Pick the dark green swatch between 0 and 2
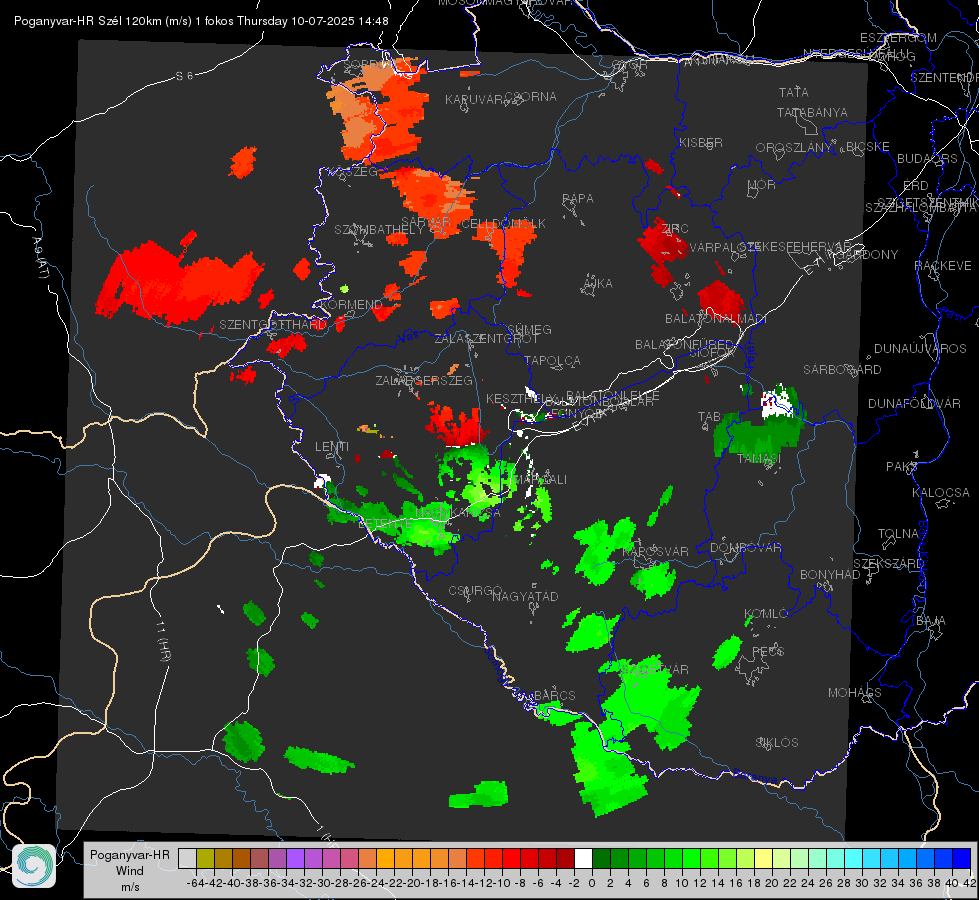 601,858
